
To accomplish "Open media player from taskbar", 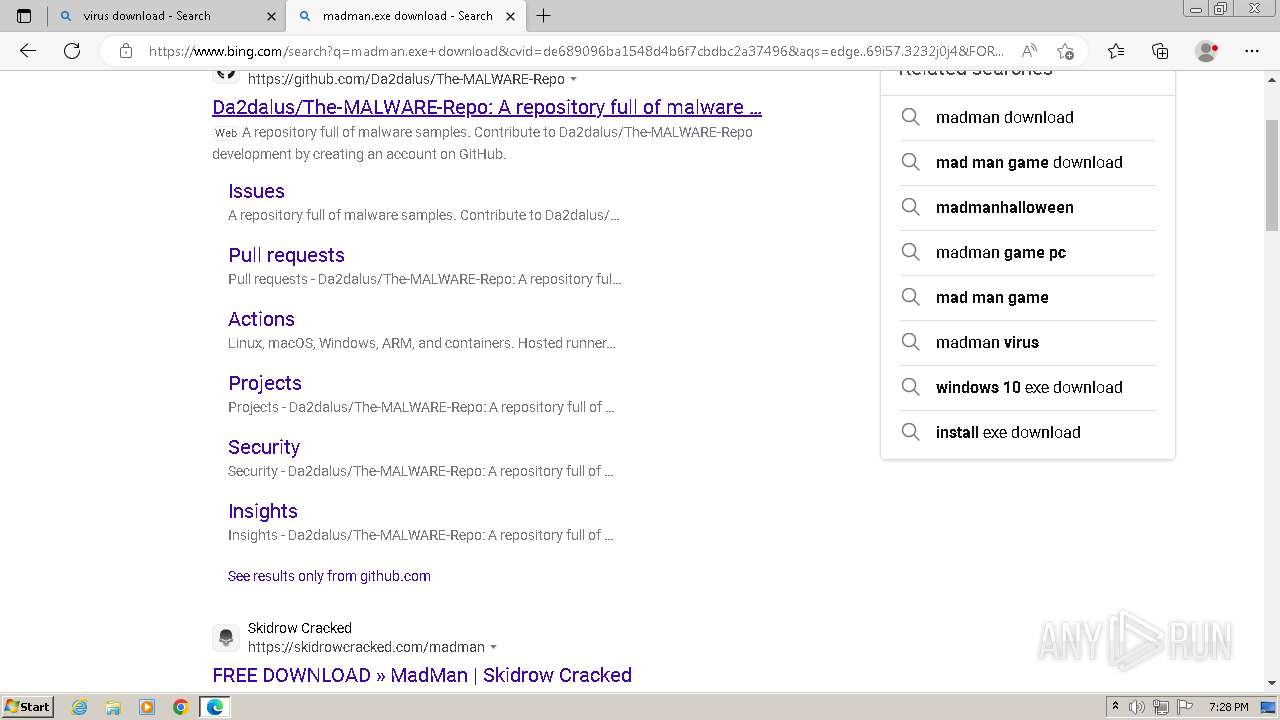I will 147,707.
